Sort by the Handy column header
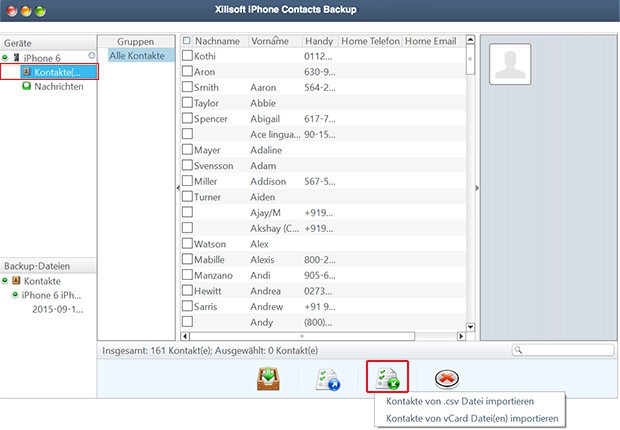 coord(319,41)
